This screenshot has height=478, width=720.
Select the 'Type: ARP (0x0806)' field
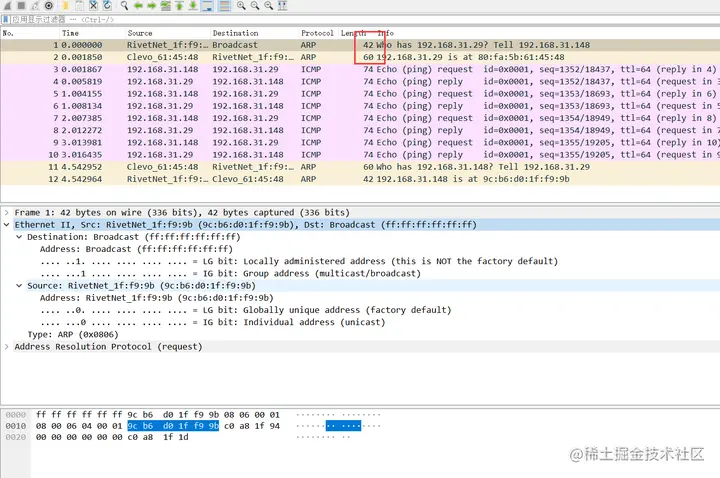tap(73, 334)
